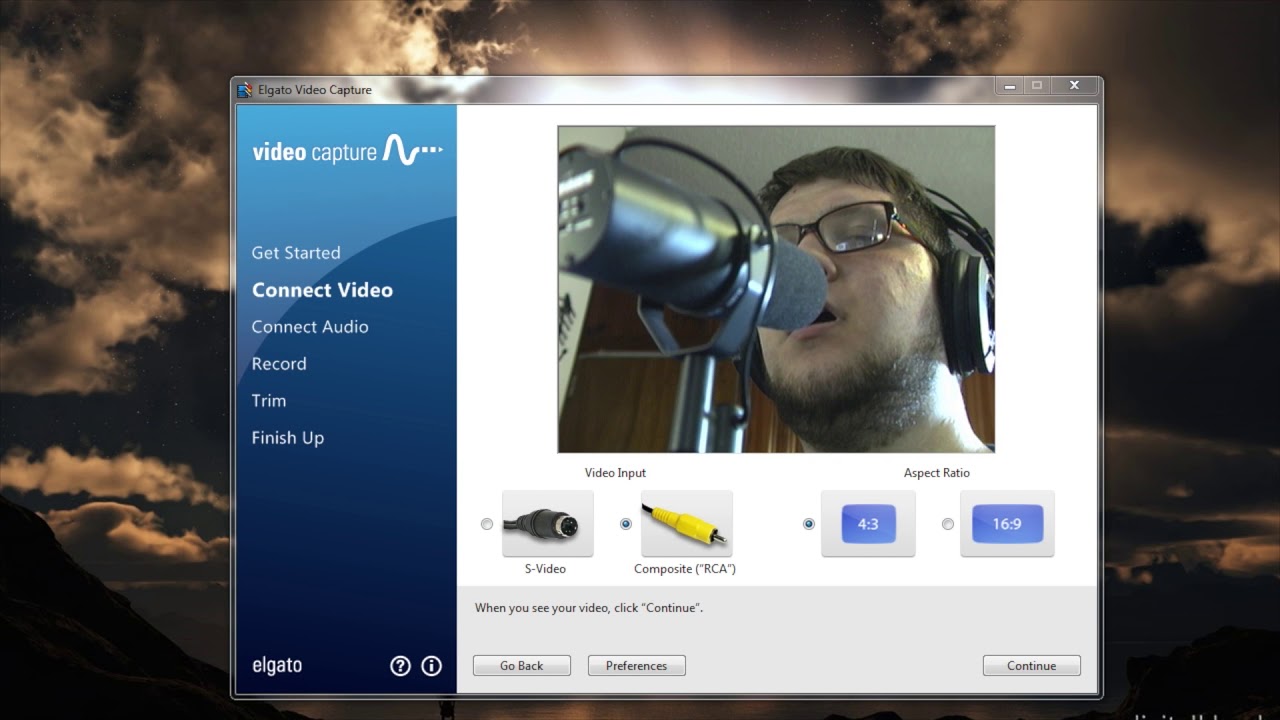Choose the 4:3 aspect ratio radio button
The width and height of the screenshot is (1280, 720).
coord(808,524)
